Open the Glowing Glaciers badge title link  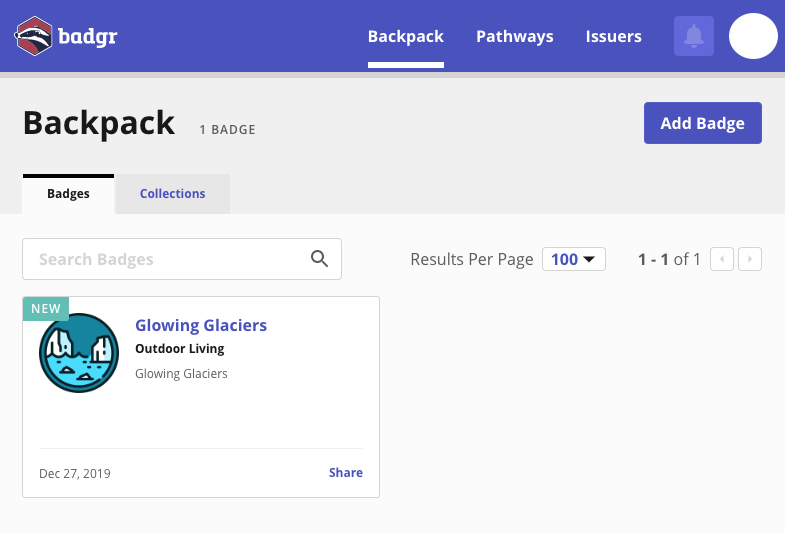(x=201, y=325)
